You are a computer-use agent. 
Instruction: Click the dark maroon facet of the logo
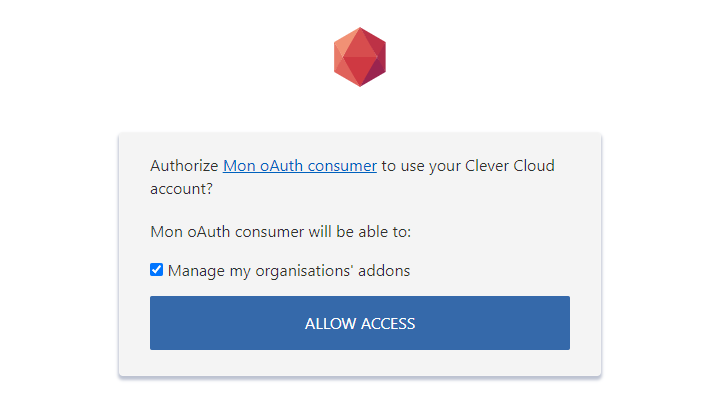point(374,73)
